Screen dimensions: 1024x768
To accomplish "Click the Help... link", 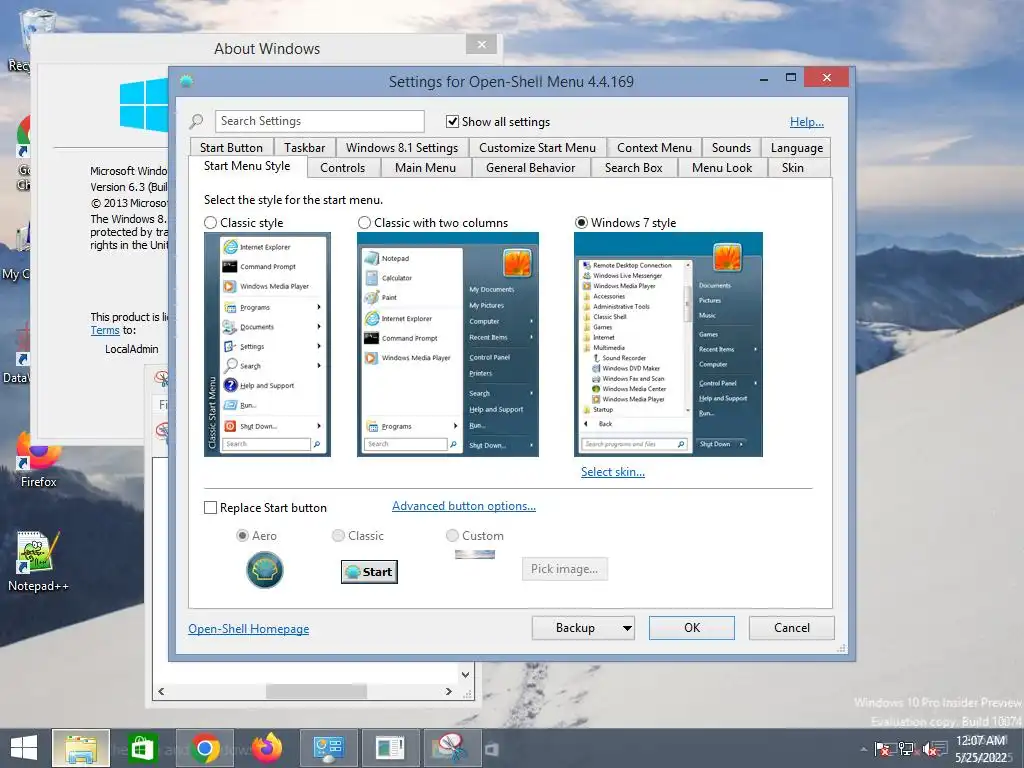I will click(x=807, y=121).
